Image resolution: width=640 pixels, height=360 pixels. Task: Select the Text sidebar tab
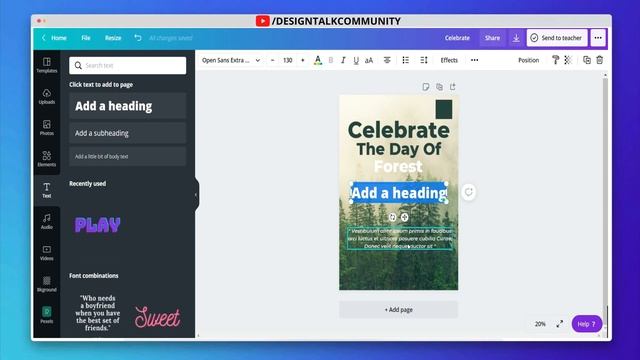(x=47, y=190)
